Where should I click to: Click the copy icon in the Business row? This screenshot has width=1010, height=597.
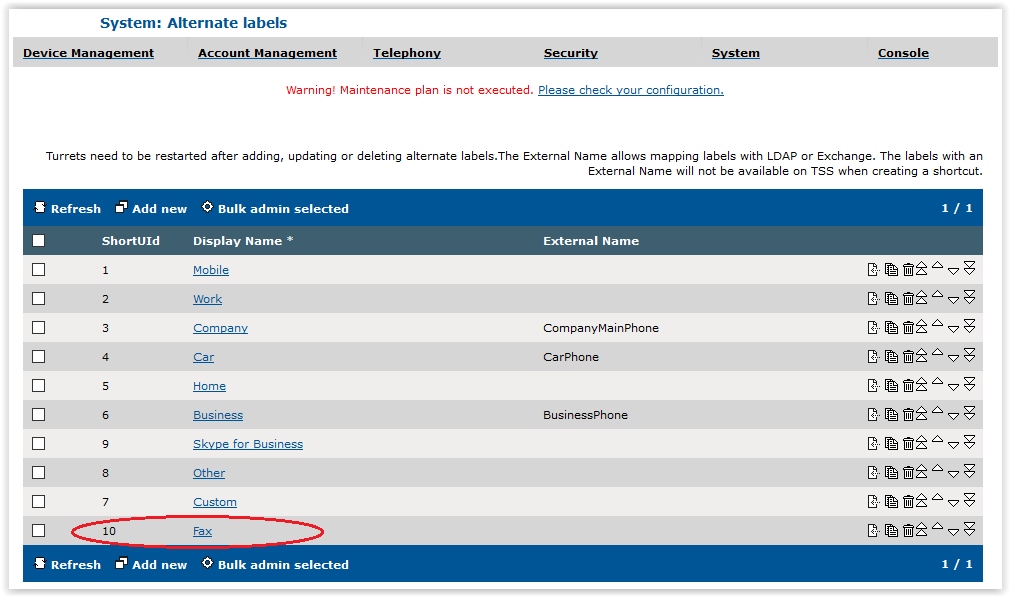(x=891, y=415)
